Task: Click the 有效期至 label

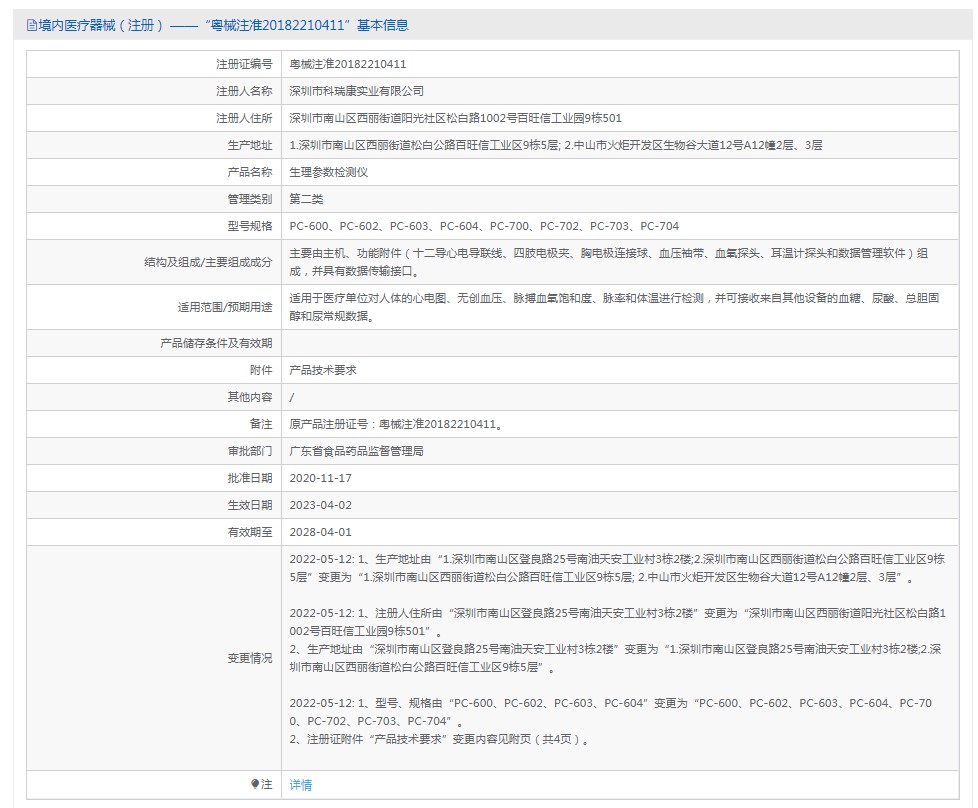Action: (x=249, y=532)
